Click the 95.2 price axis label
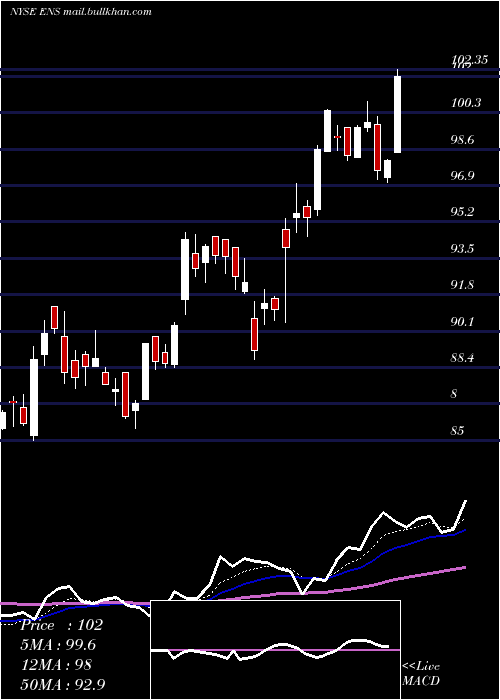Screen dimensions: 500x700 (462, 212)
